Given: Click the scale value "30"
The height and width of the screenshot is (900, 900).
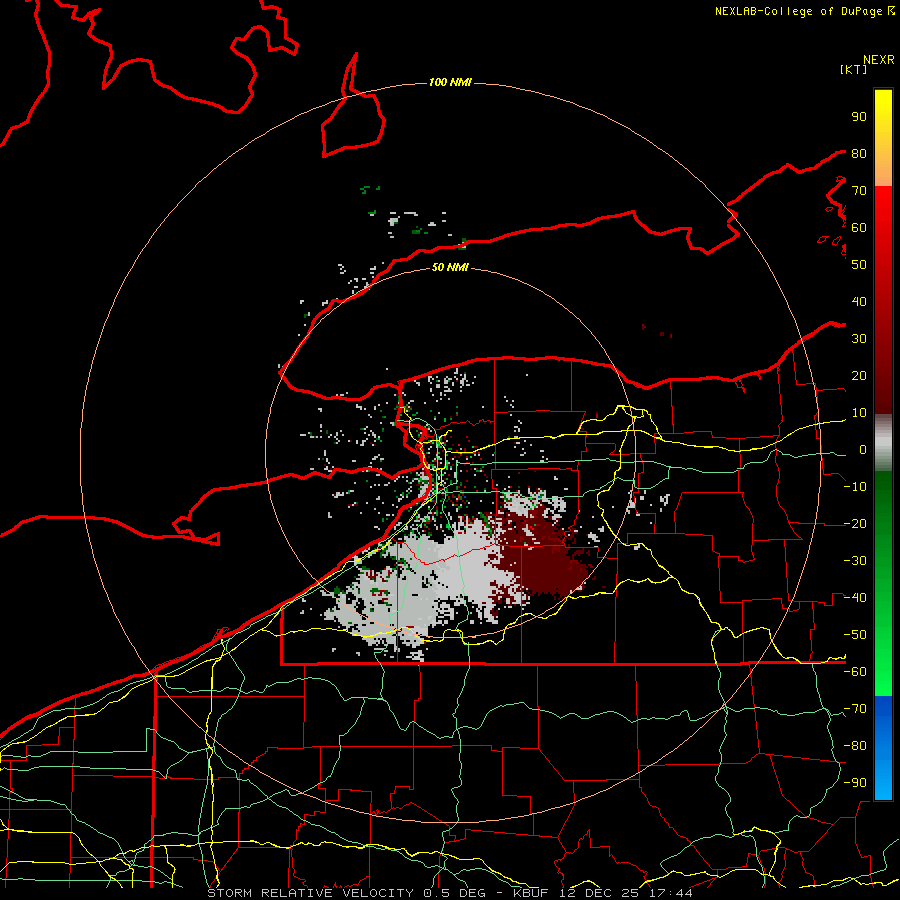Looking at the screenshot, I should (859, 339).
